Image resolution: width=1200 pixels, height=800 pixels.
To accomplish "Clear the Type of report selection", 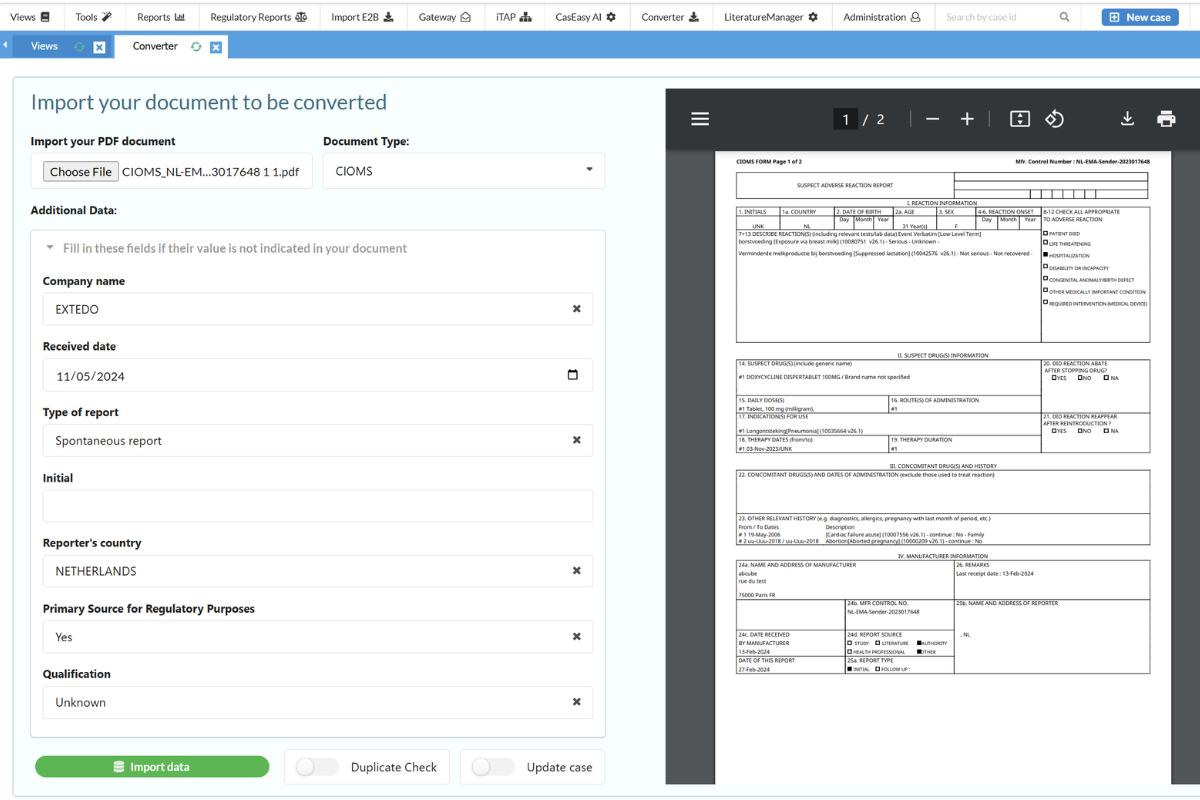I will point(576,440).
